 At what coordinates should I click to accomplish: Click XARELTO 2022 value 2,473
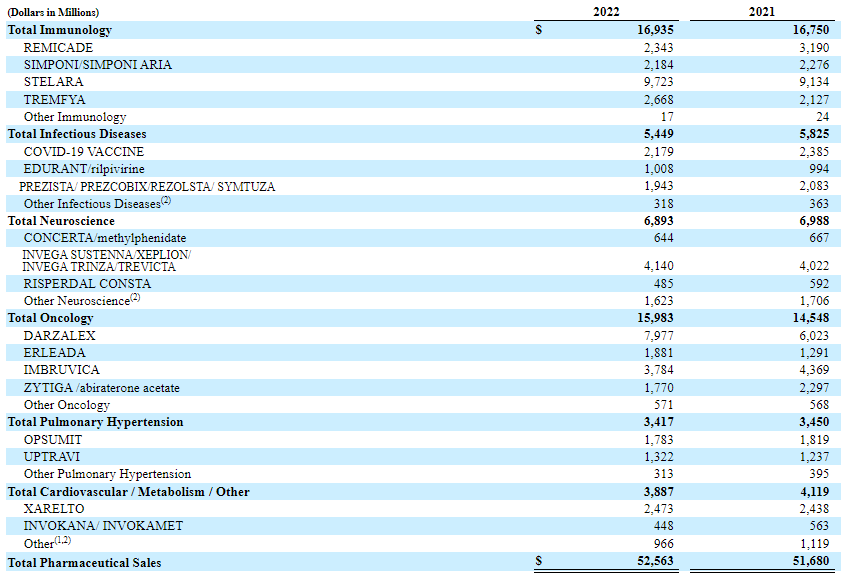[659, 509]
